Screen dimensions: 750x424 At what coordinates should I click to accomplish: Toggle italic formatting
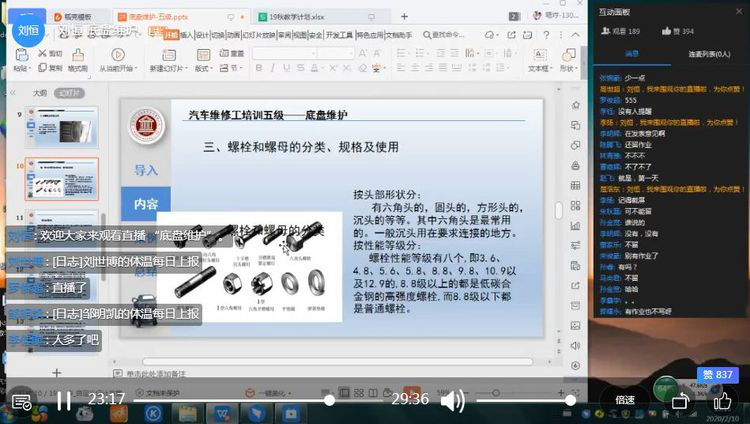pyautogui.click(x=273, y=68)
